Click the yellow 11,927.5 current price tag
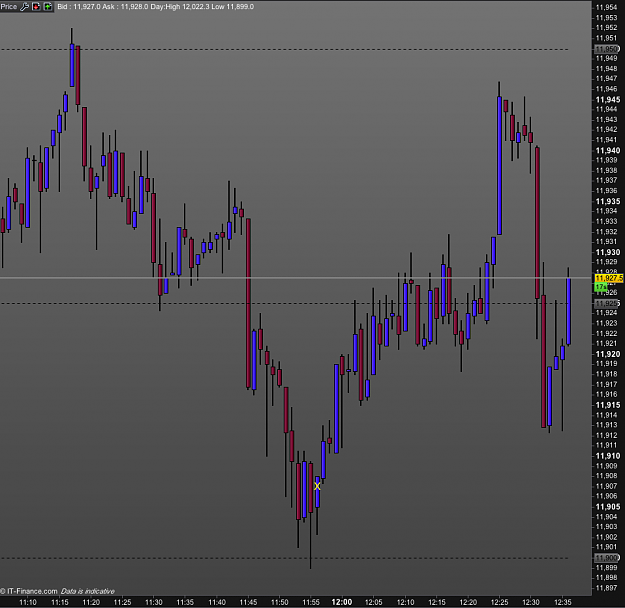This screenshot has width=625, height=608. click(x=609, y=278)
